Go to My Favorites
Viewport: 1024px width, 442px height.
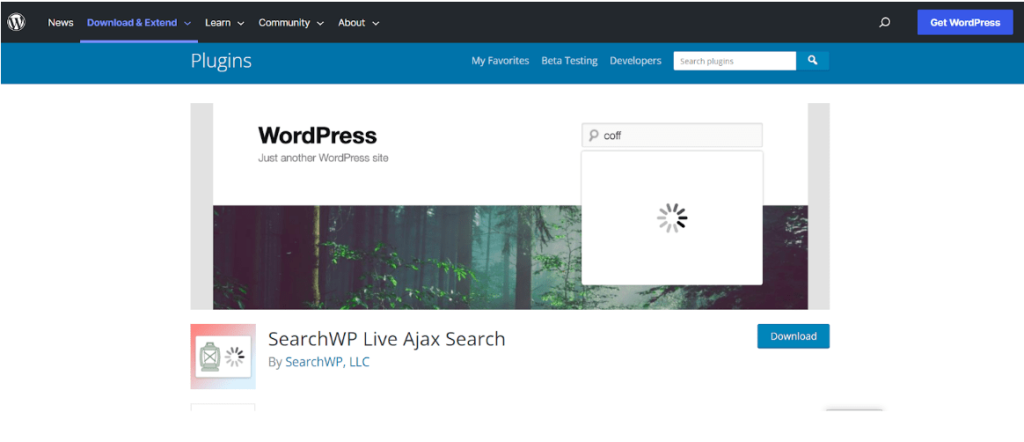pyautogui.click(x=500, y=61)
